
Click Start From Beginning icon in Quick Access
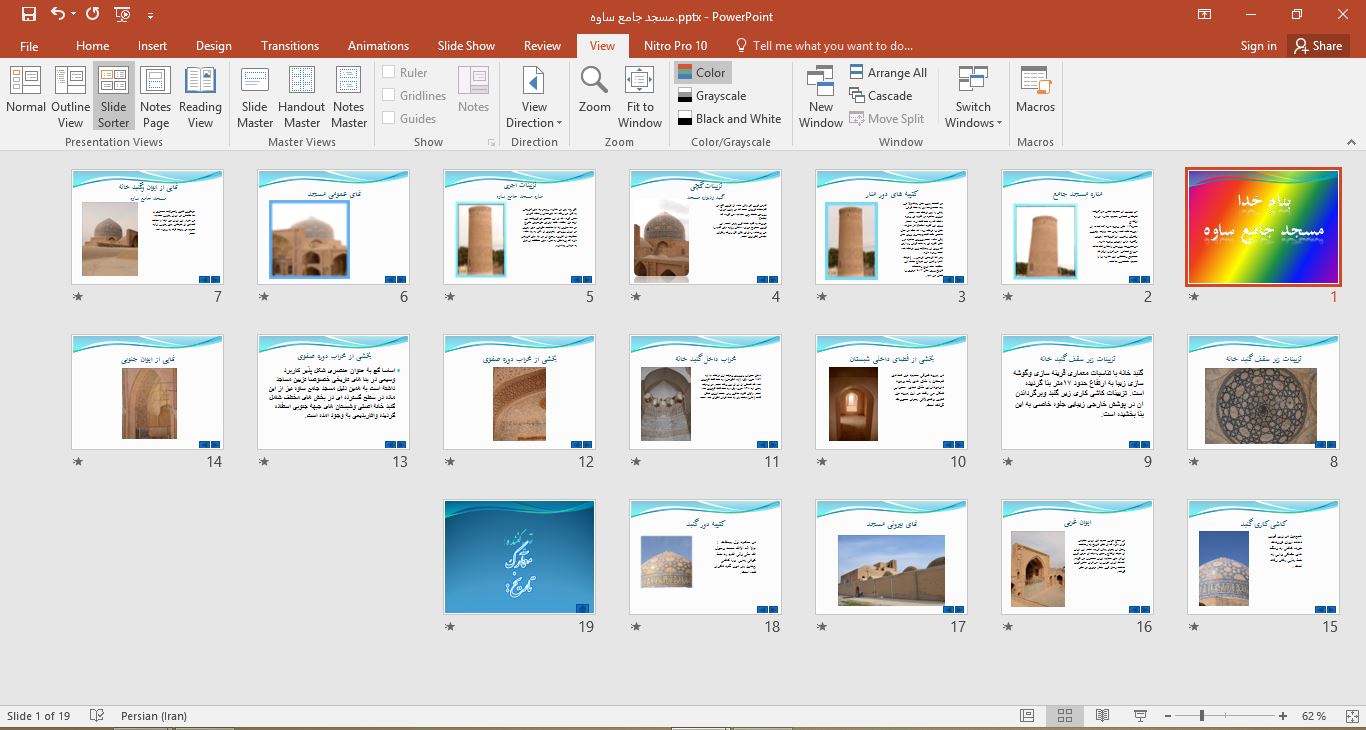[122, 15]
